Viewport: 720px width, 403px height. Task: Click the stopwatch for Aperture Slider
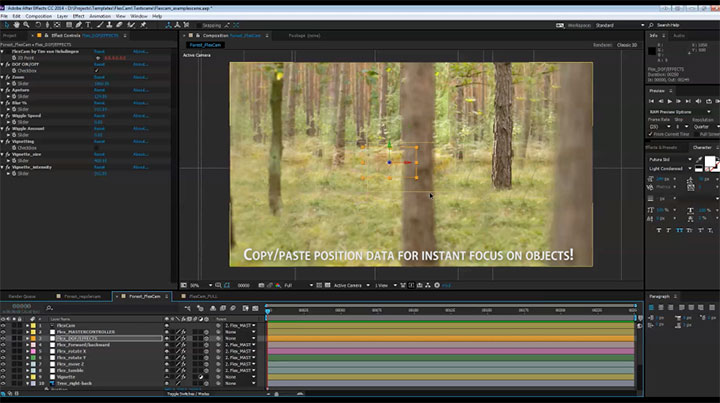coord(14,96)
